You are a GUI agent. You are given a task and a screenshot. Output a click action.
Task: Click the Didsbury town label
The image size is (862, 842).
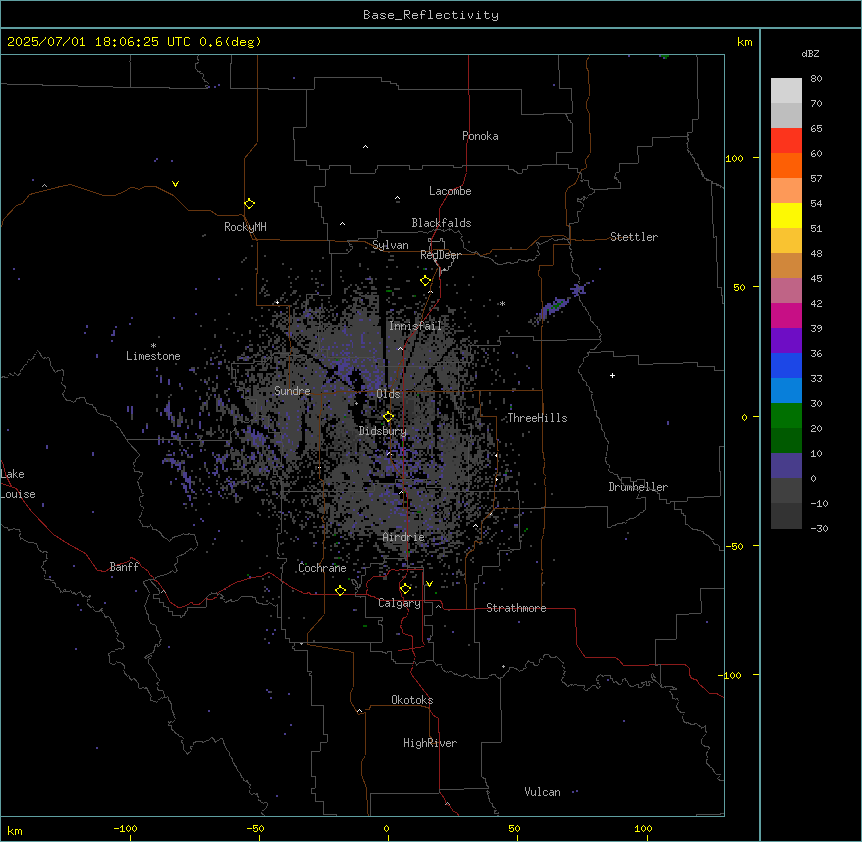pos(383,431)
